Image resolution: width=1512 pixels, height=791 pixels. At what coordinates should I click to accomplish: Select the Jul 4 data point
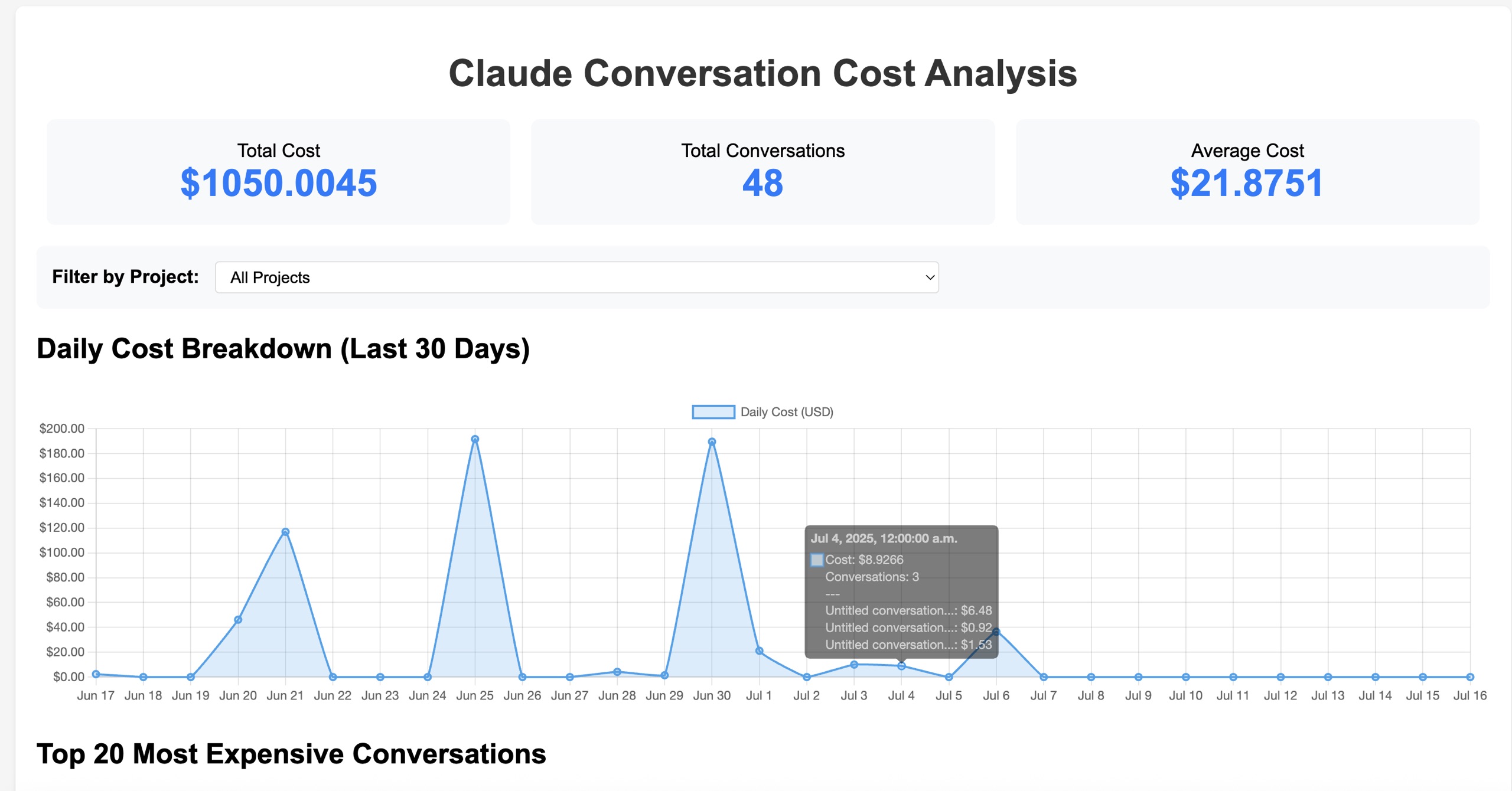(901, 666)
